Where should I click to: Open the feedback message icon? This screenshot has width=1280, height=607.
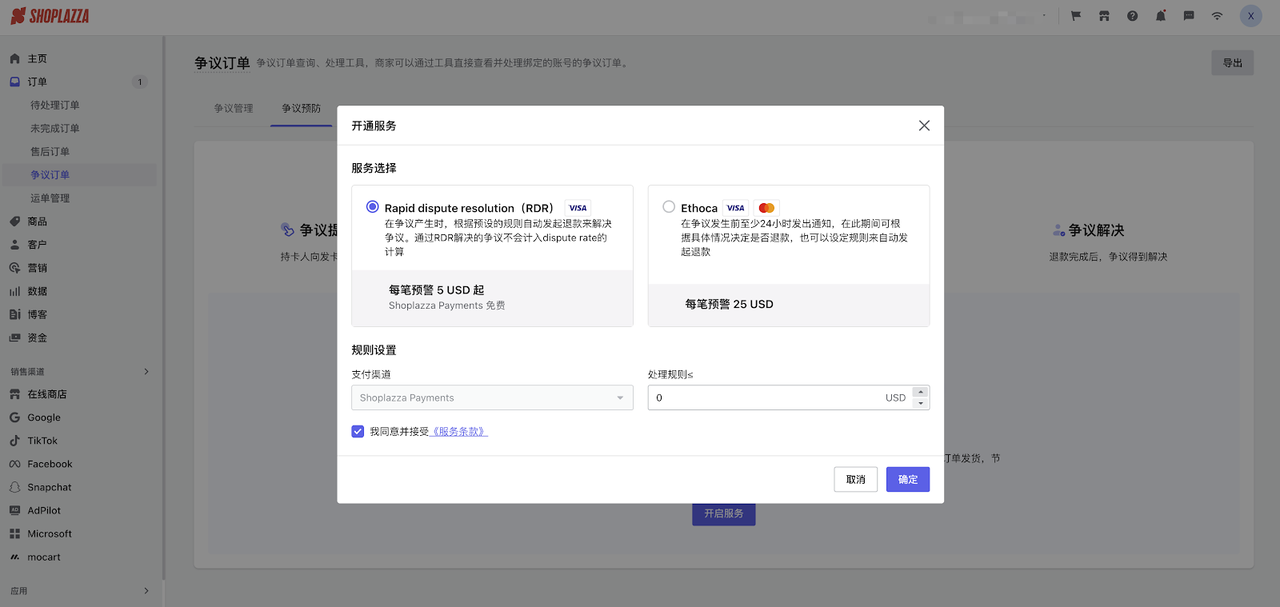tap(1187, 15)
